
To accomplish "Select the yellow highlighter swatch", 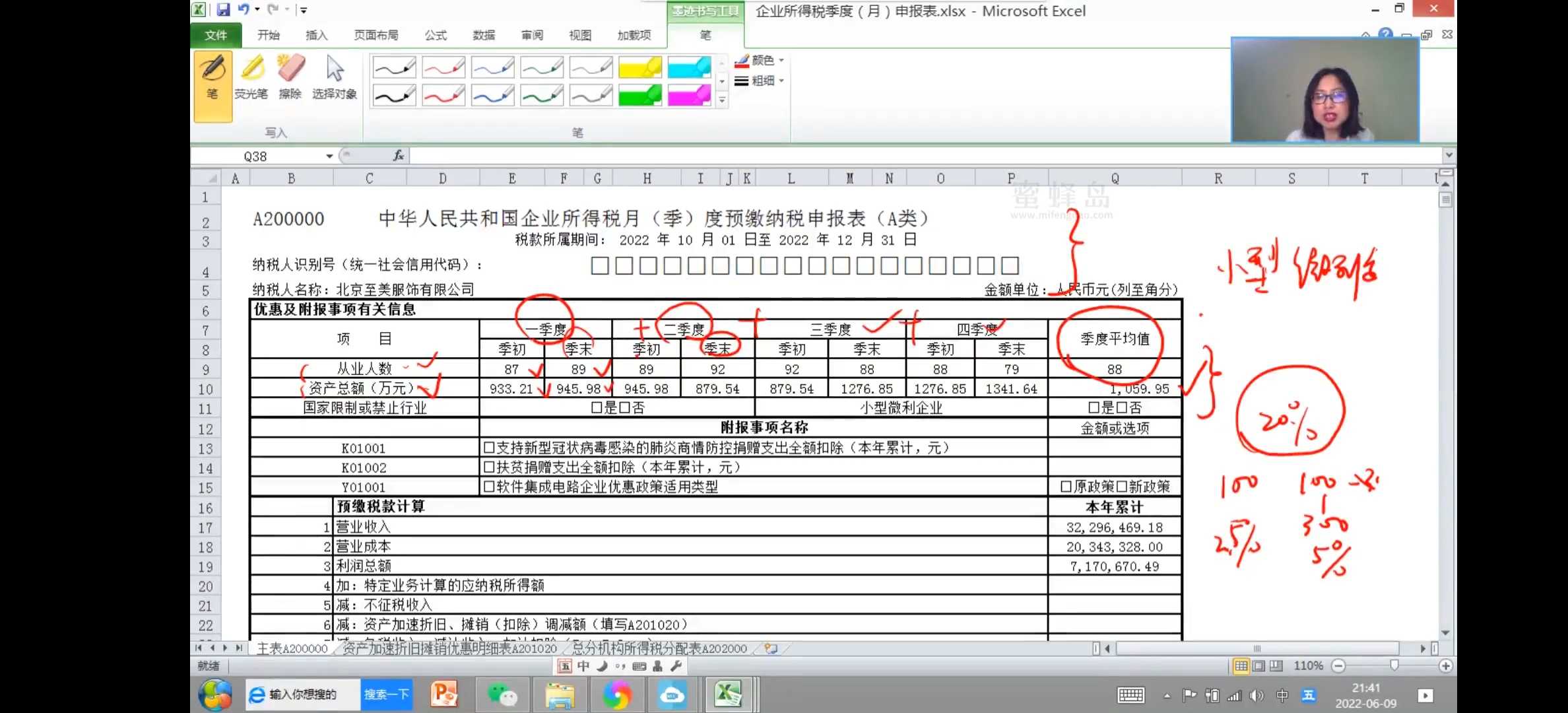I will tap(639, 67).
